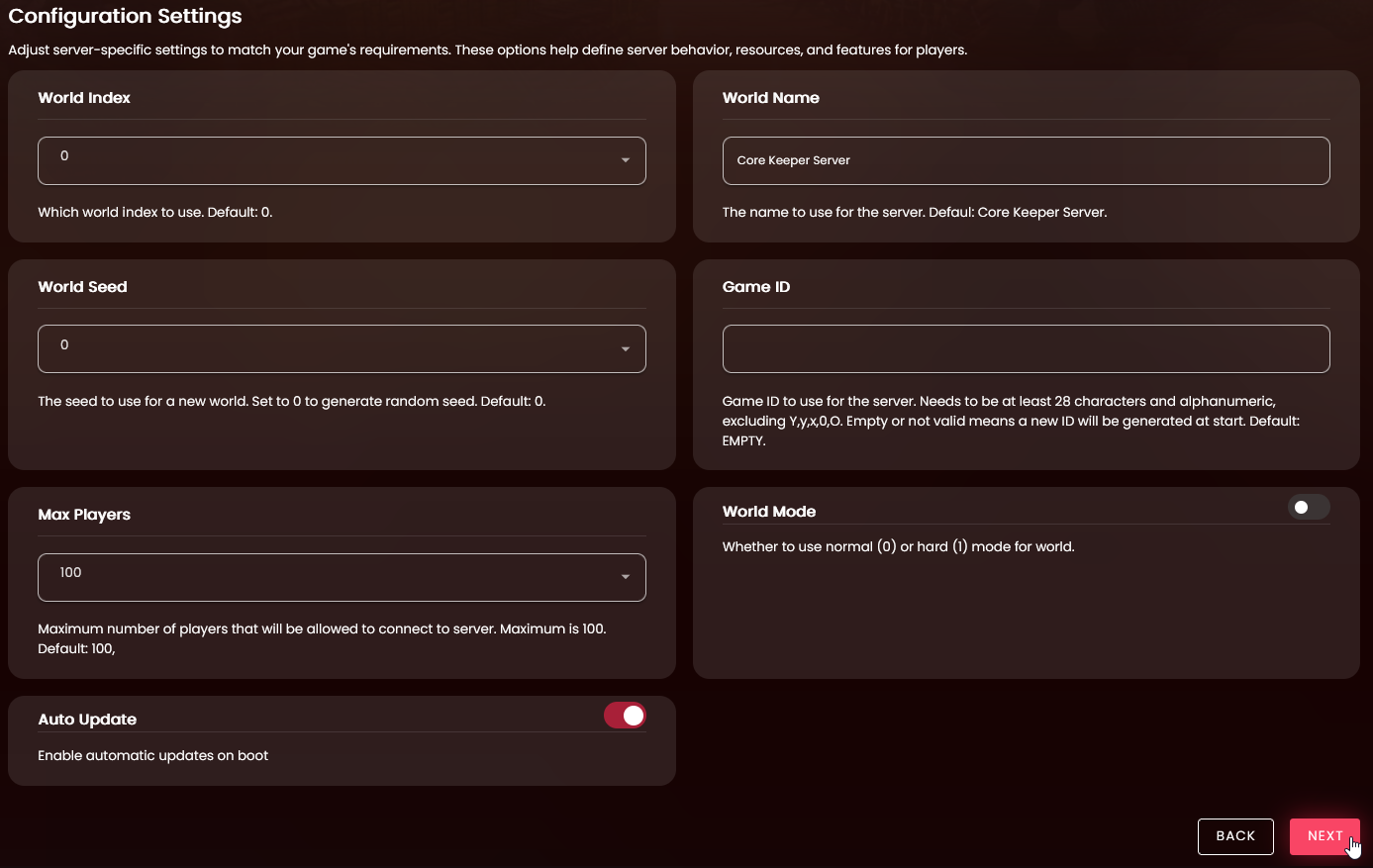Click the World Mode settings card
Viewport: 1373px width, 868px height.
(1026, 584)
